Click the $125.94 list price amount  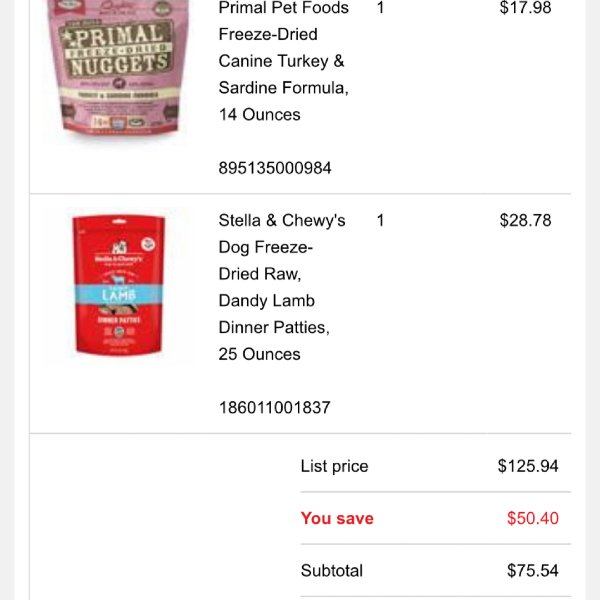click(528, 466)
